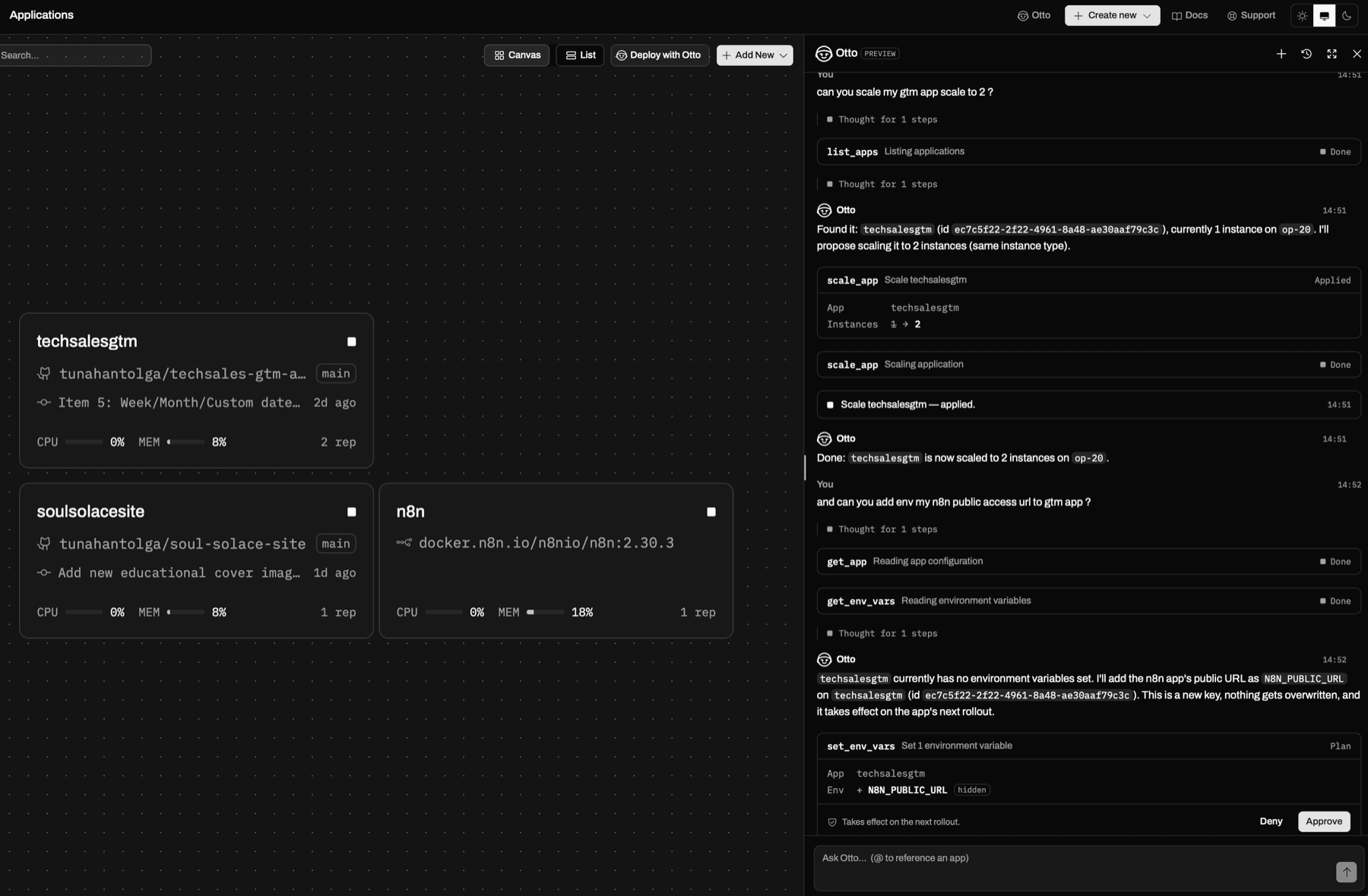Click commit icon beside Item 5 commit message
Image resolution: width=1368 pixels, height=896 pixels.
[x=44, y=403]
